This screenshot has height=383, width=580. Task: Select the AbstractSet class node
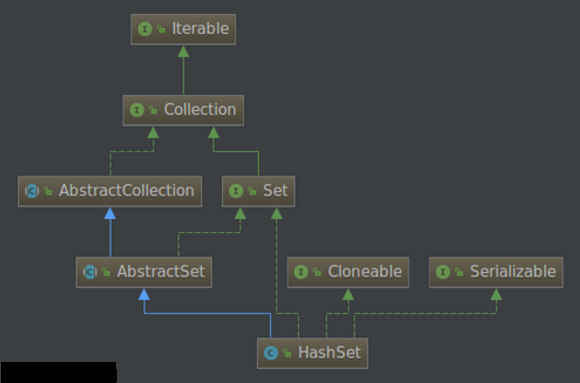[x=144, y=272]
